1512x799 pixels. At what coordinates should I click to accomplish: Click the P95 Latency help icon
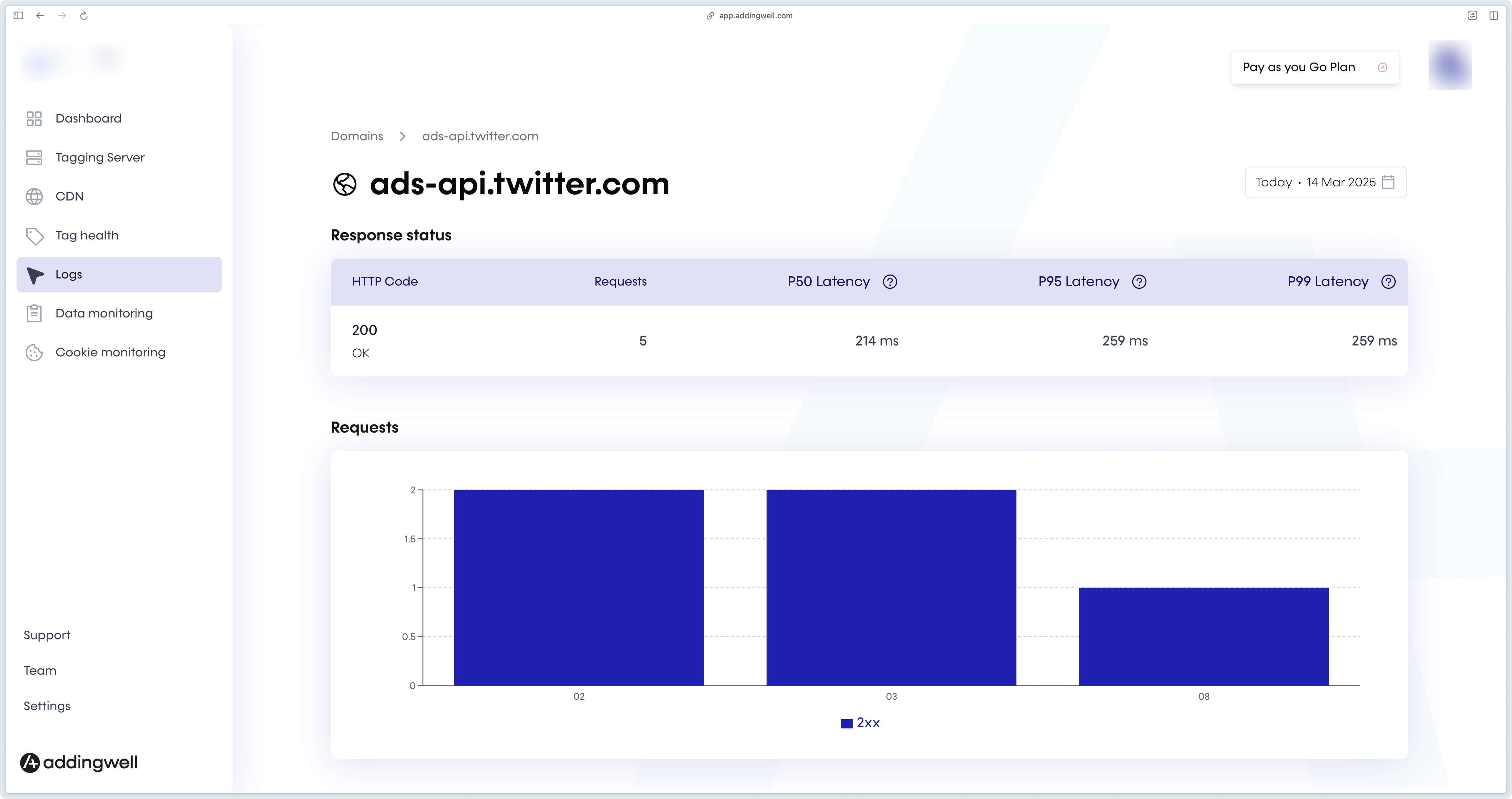pyautogui.click(x=1139, y=282)
